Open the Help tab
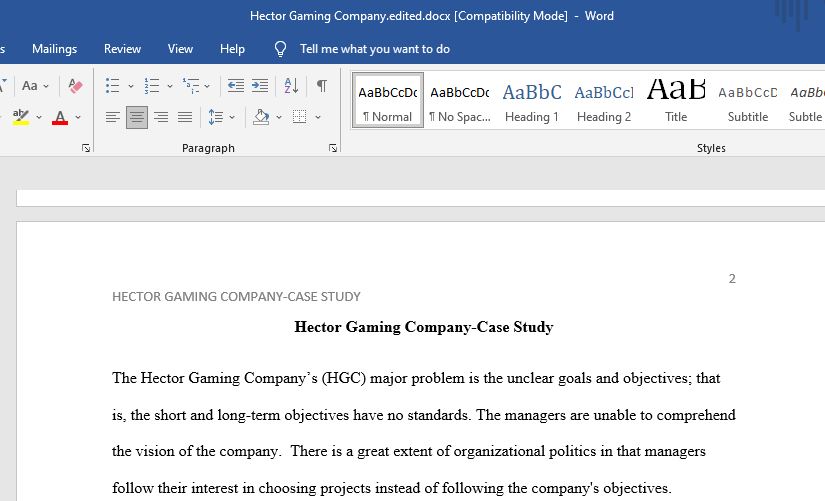This screenshot has height=501, width=825. pos(232,49)
